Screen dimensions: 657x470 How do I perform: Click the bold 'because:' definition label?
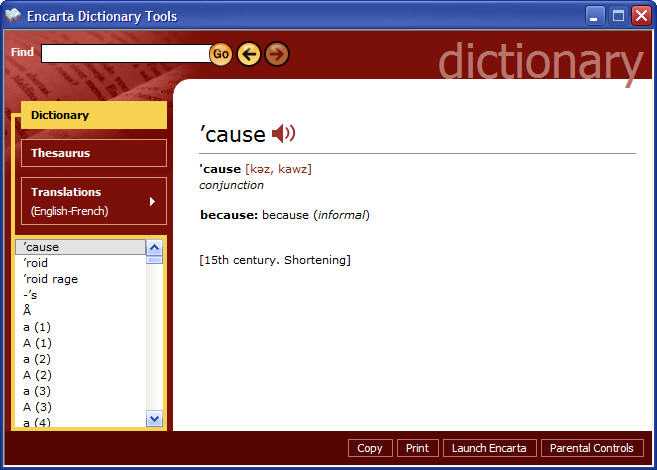pos(229,215)
